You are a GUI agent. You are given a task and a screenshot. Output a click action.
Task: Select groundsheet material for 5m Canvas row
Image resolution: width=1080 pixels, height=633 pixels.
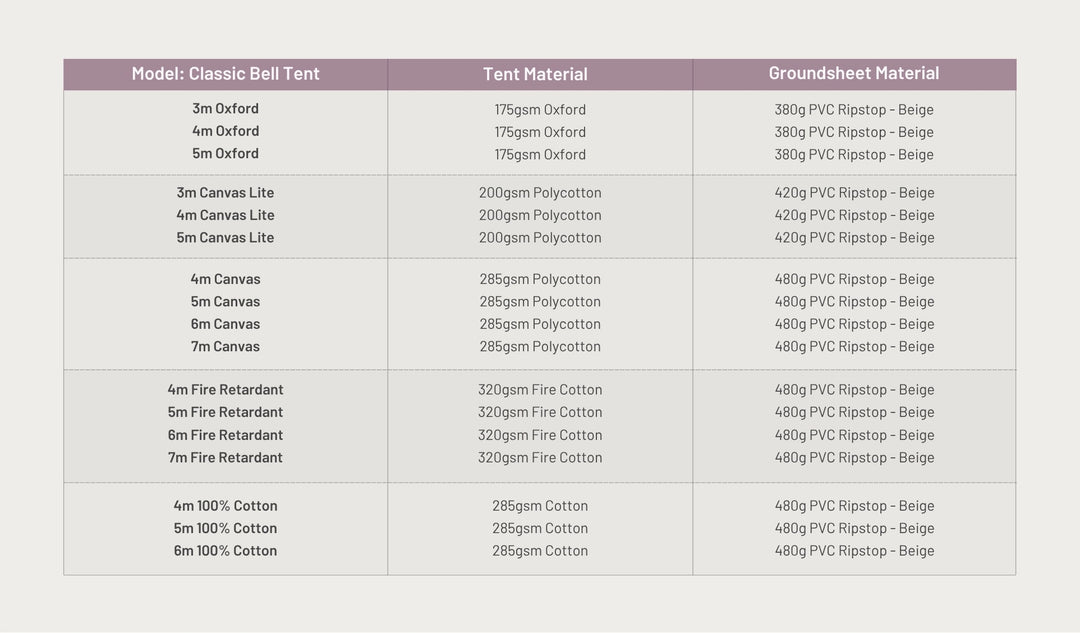tap(854, 302)
